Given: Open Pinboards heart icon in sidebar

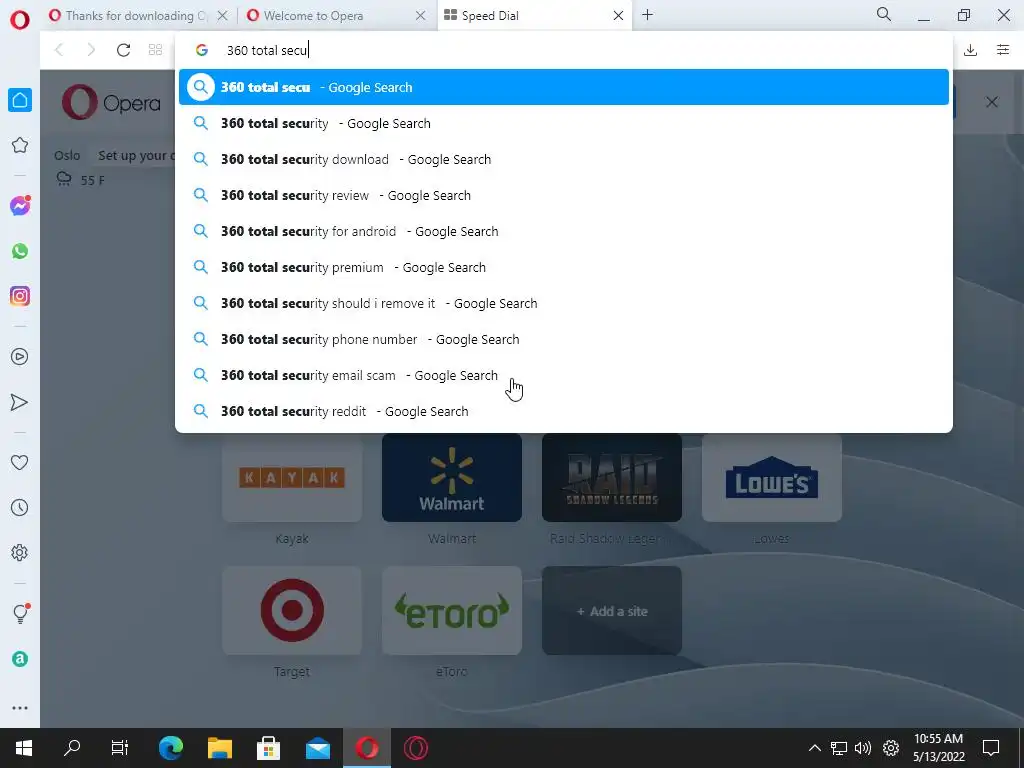Looking at the screenshot, I should 20,462.
